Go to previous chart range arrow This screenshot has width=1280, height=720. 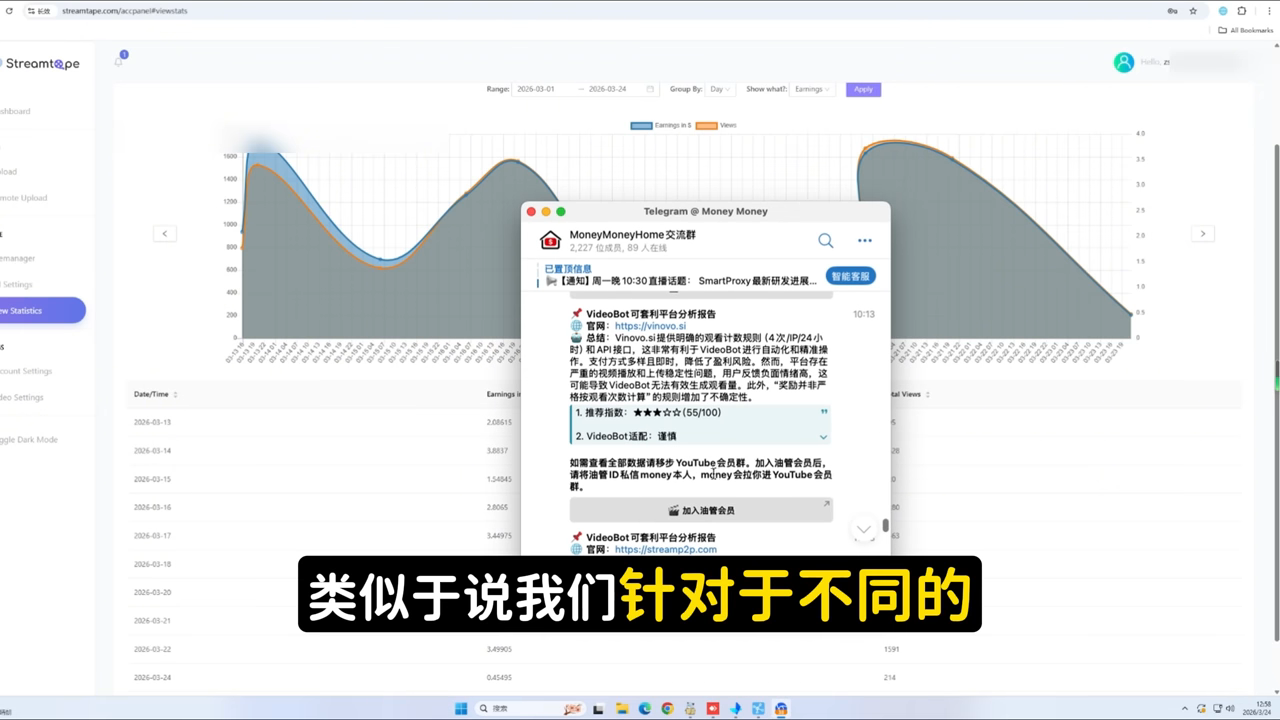[165, 233]
